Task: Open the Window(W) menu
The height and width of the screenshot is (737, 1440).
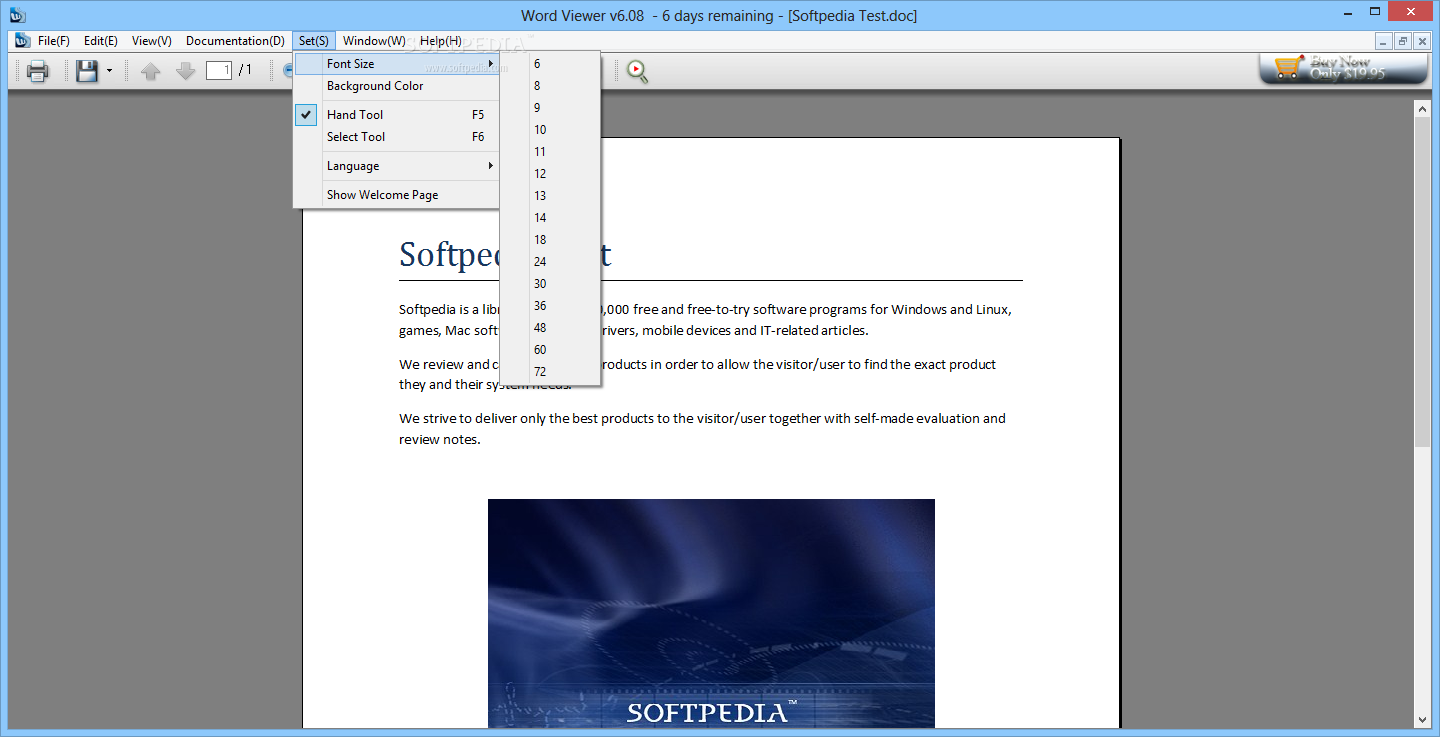Action: point(374,41)
